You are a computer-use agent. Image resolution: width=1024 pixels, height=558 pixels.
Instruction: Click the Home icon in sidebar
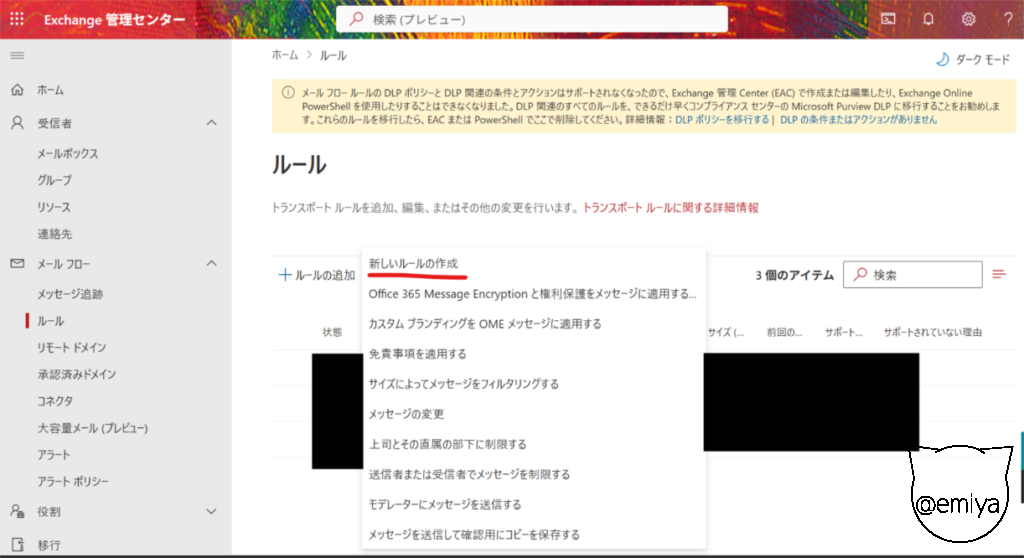click(x=17, y=90)
